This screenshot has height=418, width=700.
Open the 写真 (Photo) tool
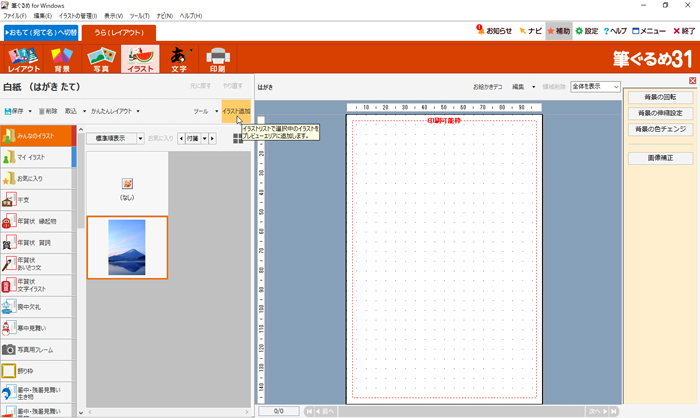pyautogui.click(x=101, y=59)
